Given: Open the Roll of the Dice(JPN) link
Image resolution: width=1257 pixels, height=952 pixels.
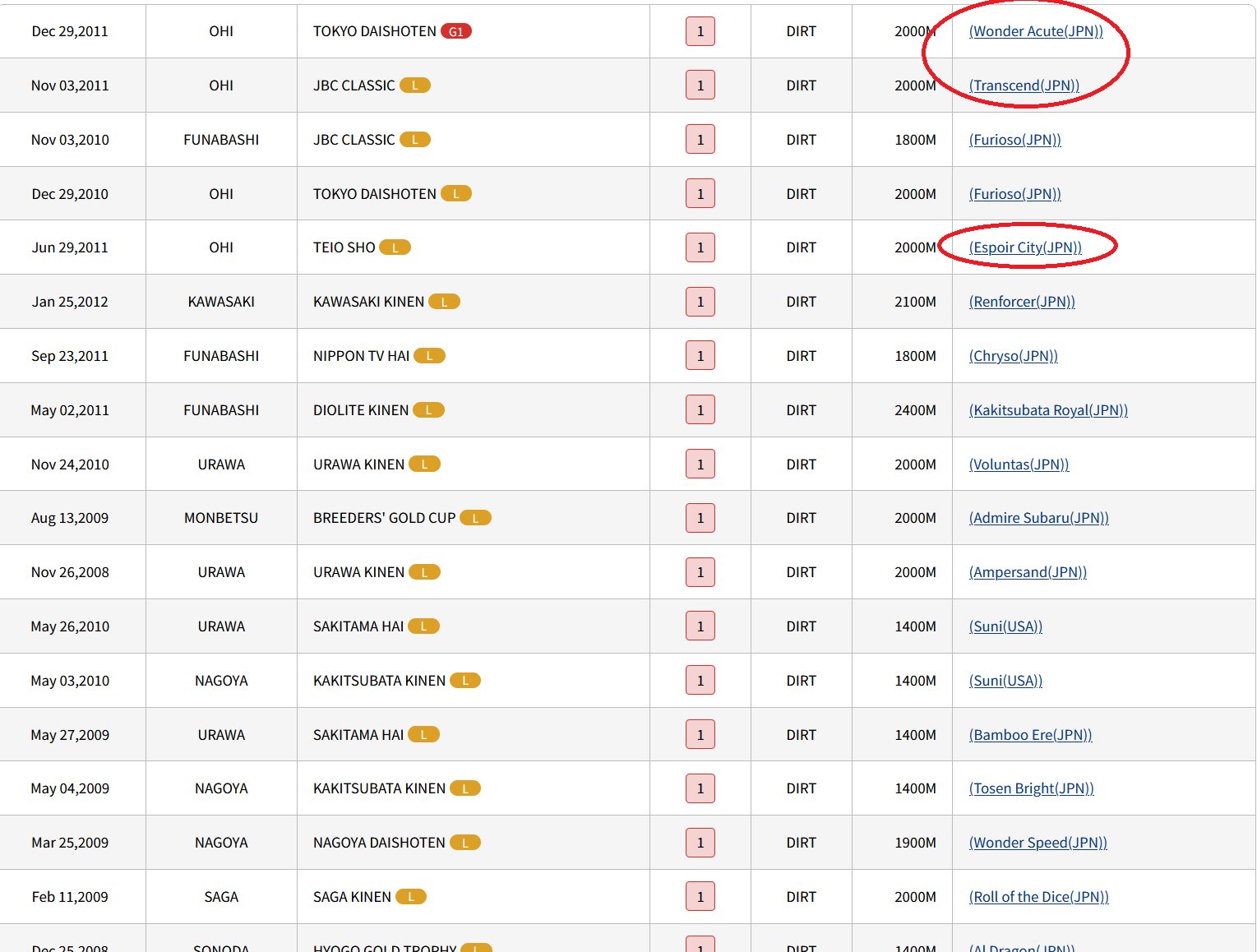Looking at the screenshot, I should [1039, 897].
